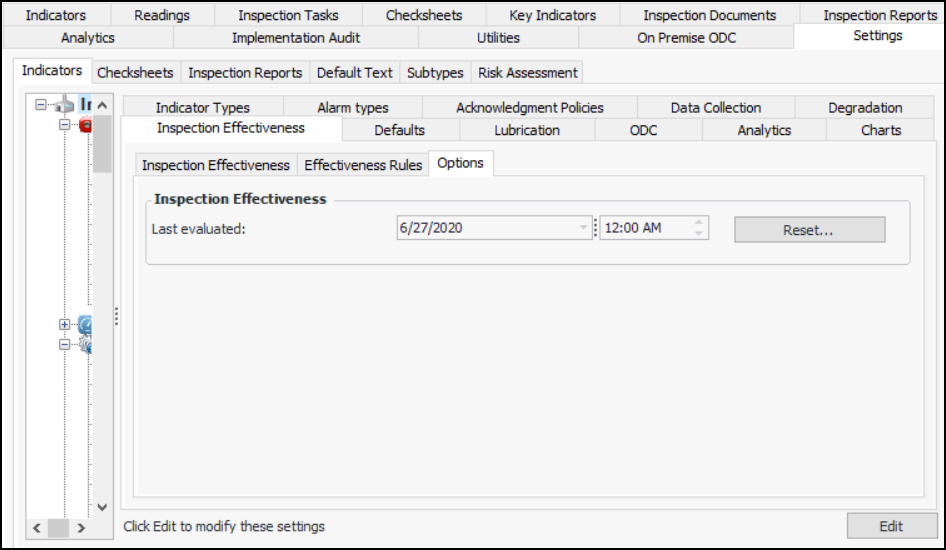Select the Key Indicators tab
Viewport: 946px width, 550px height.
coord(553,15)
